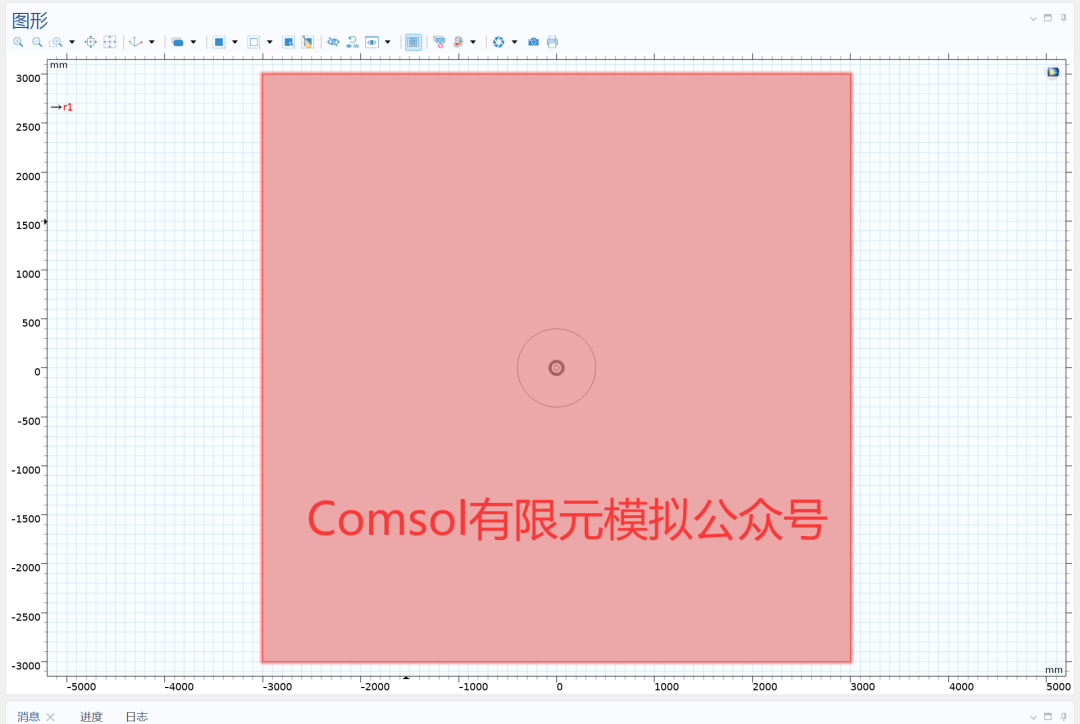Open the axes view dropdown arrow
This screenshot has height=724, width=1080.
coord(152,42)
